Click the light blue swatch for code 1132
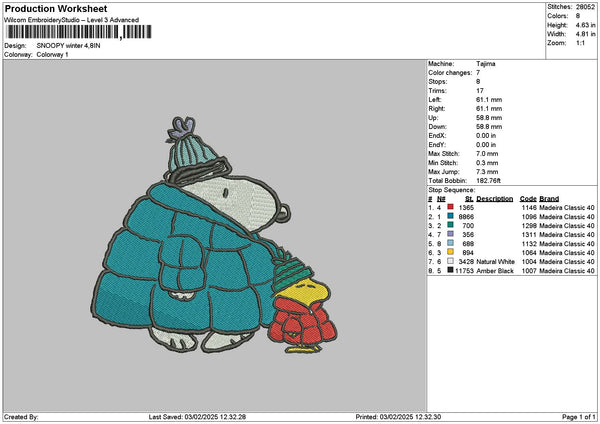The height and width of the screenshot is (424, 600). [450, 243]
